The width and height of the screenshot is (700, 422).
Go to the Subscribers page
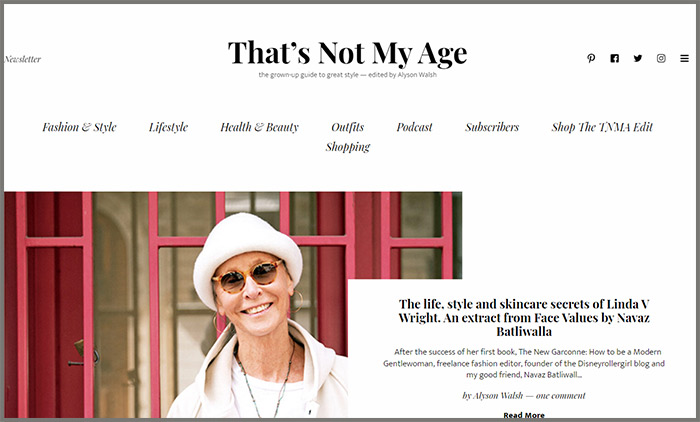[492, 127]
